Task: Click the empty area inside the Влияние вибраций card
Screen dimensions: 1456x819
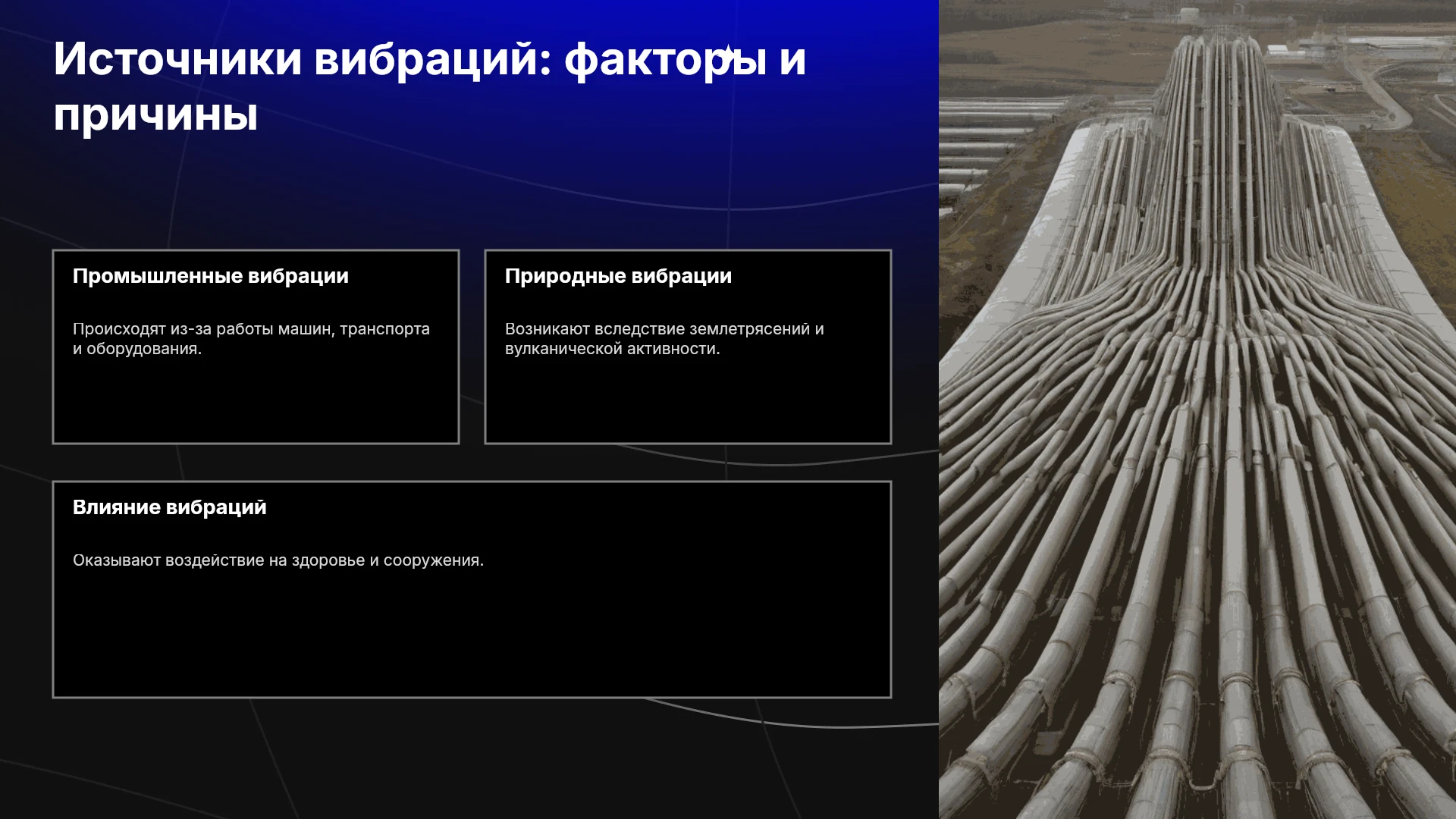Action: [472, 637]
